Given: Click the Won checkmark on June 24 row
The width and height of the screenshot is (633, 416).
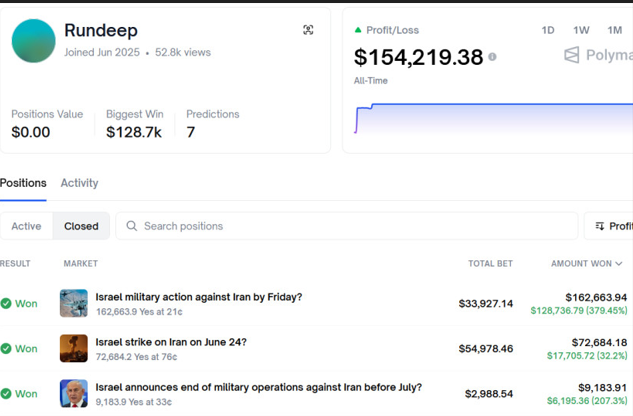Looking at the screenshot, I should (x=6, y=348).
